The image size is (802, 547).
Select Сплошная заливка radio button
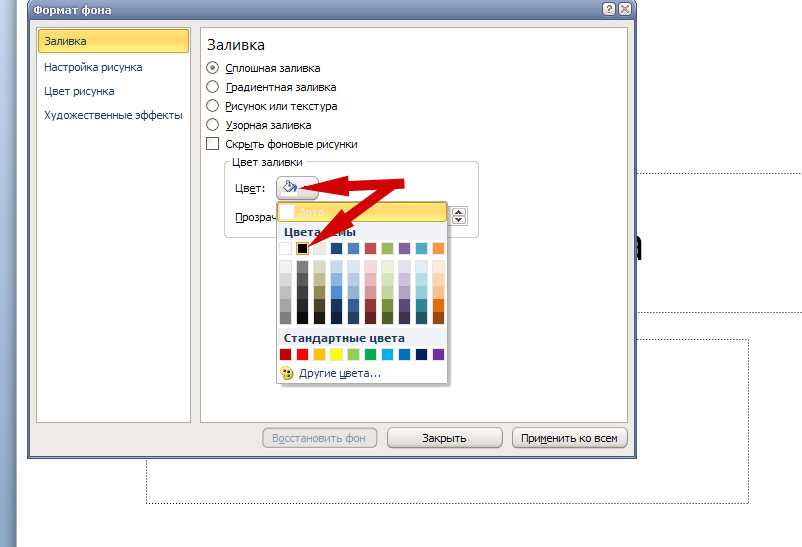(212, 68)
